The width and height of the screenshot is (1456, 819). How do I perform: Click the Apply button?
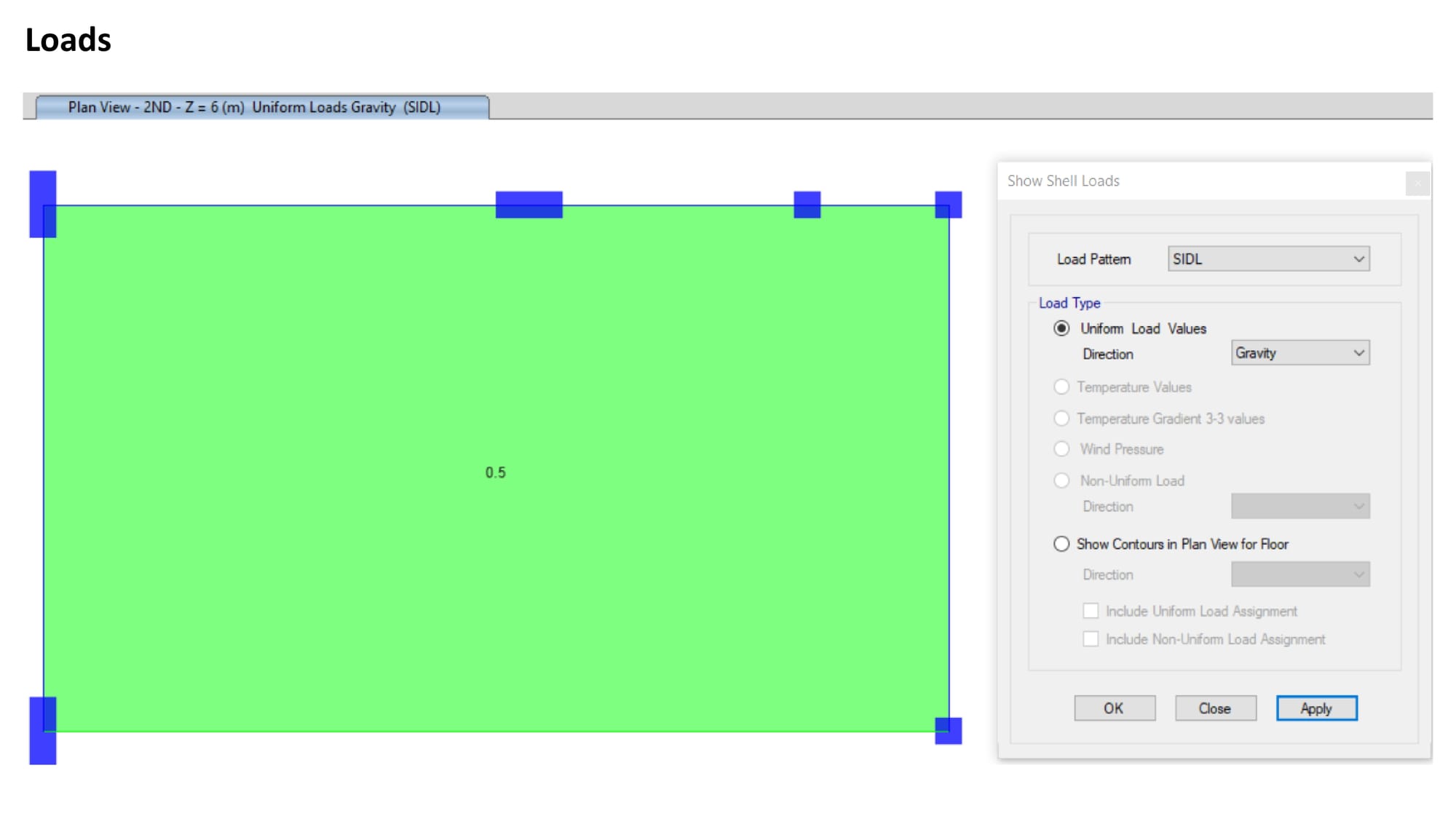point(1316,708)
